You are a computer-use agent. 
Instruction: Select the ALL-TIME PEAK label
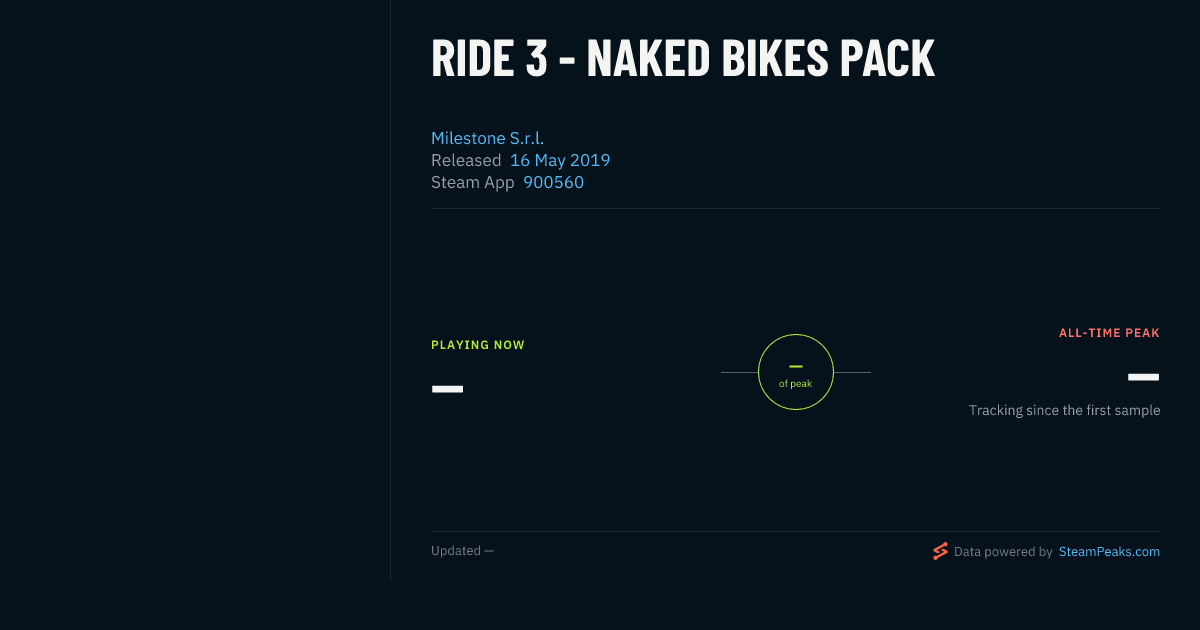pos(1109,333)
